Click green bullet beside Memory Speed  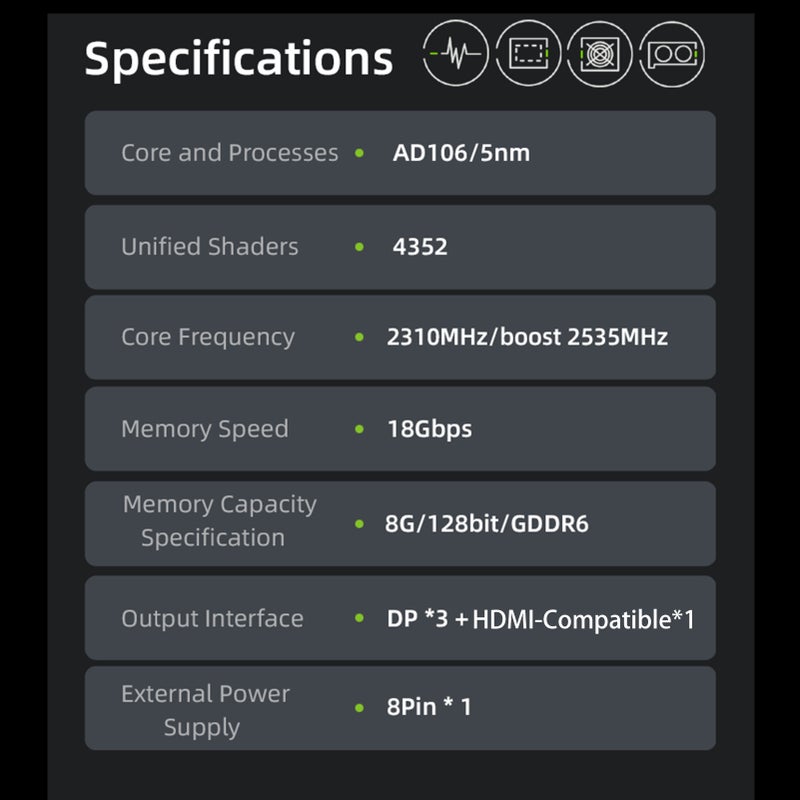(x=359, y=429)
